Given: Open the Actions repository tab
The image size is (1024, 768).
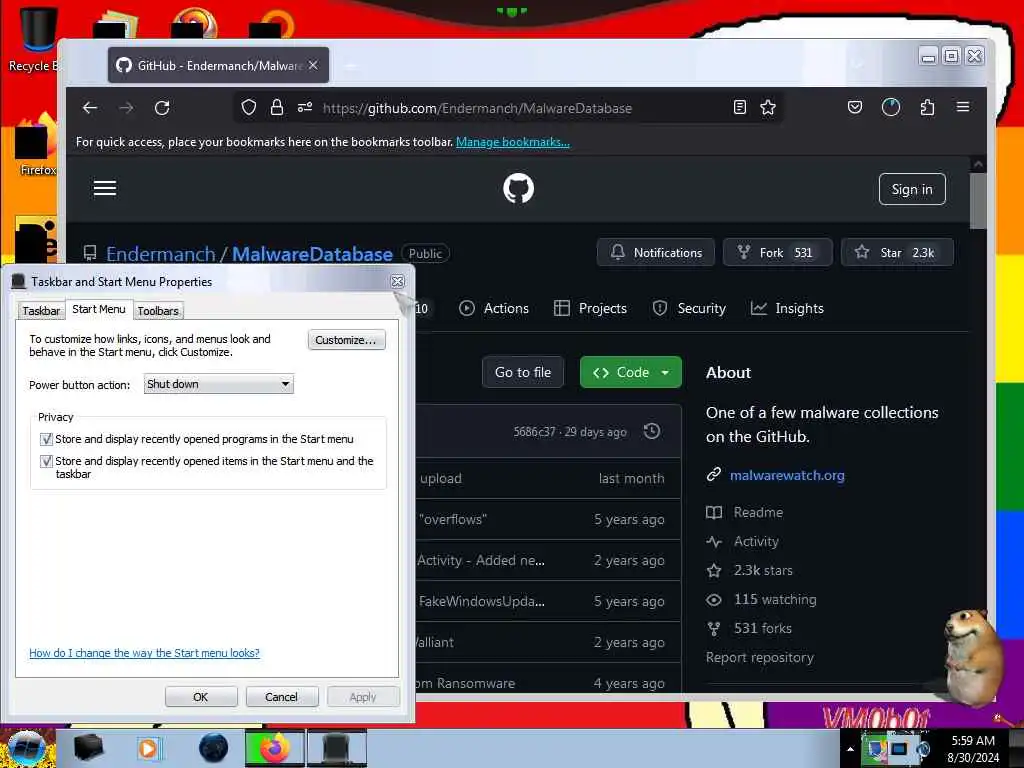Looking at the screenshot, I should (x=494, y=308).
